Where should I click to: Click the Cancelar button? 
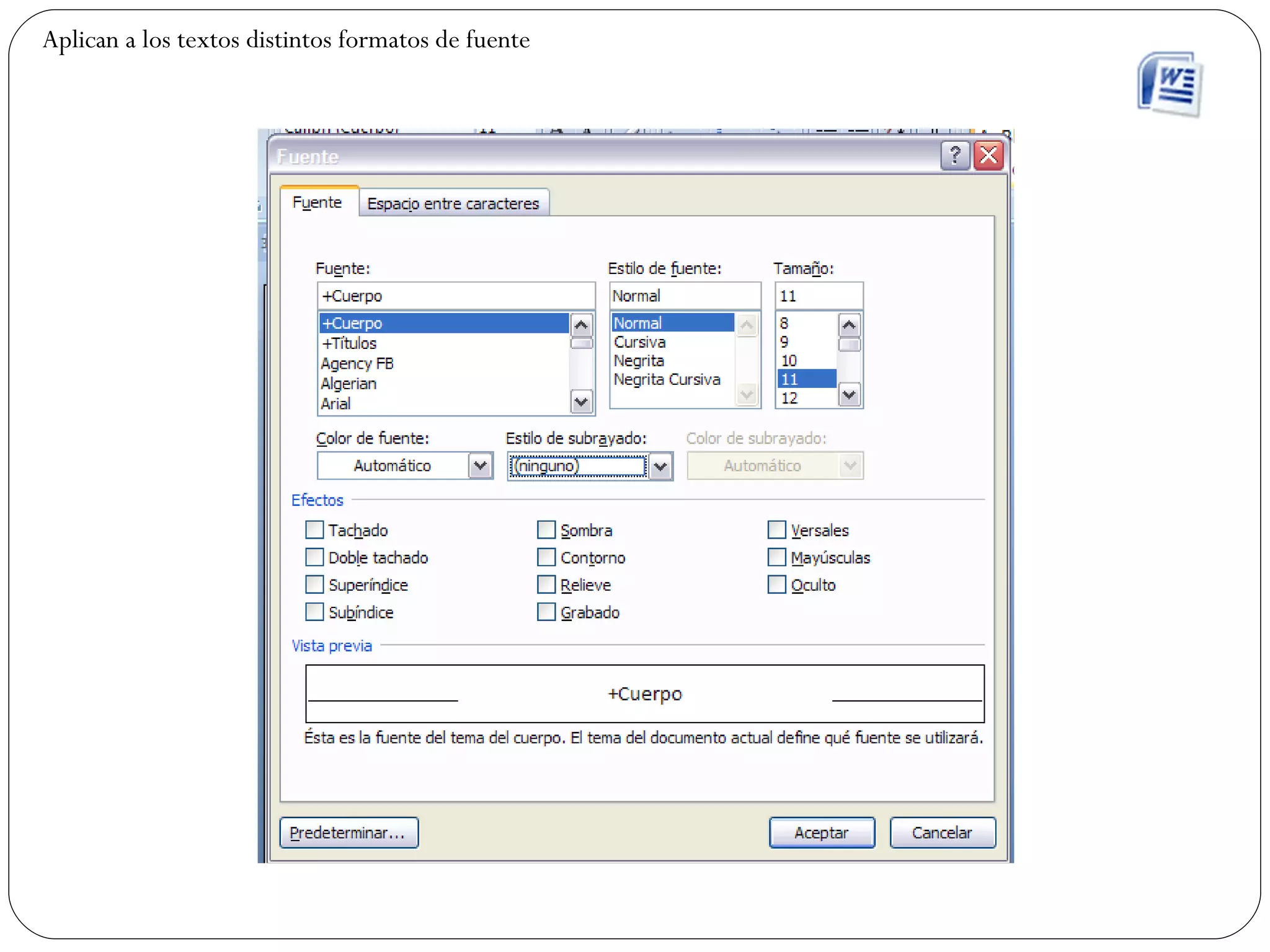pos(942,832)
